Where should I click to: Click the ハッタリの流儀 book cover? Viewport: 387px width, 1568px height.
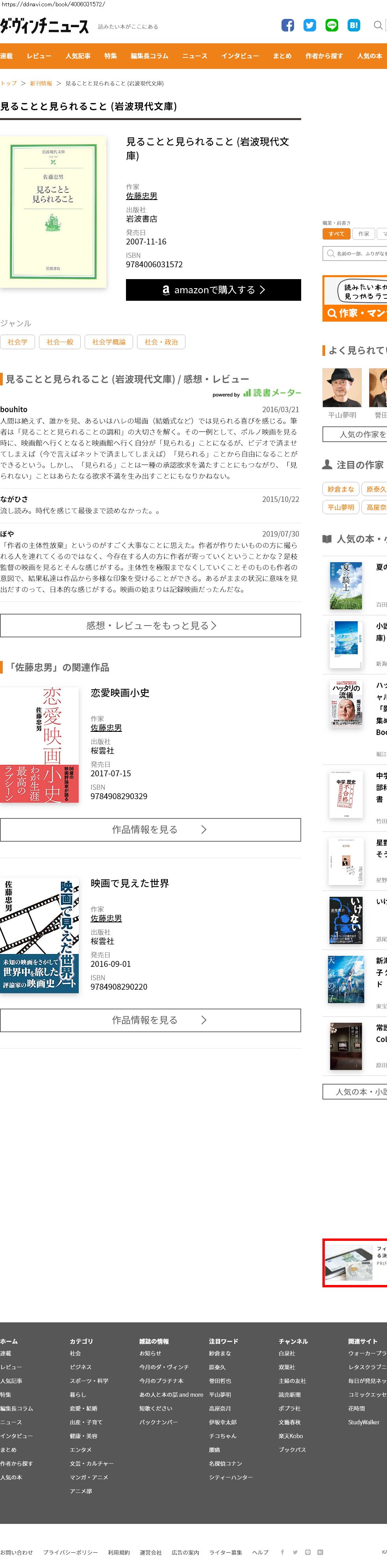click(346, 704)
